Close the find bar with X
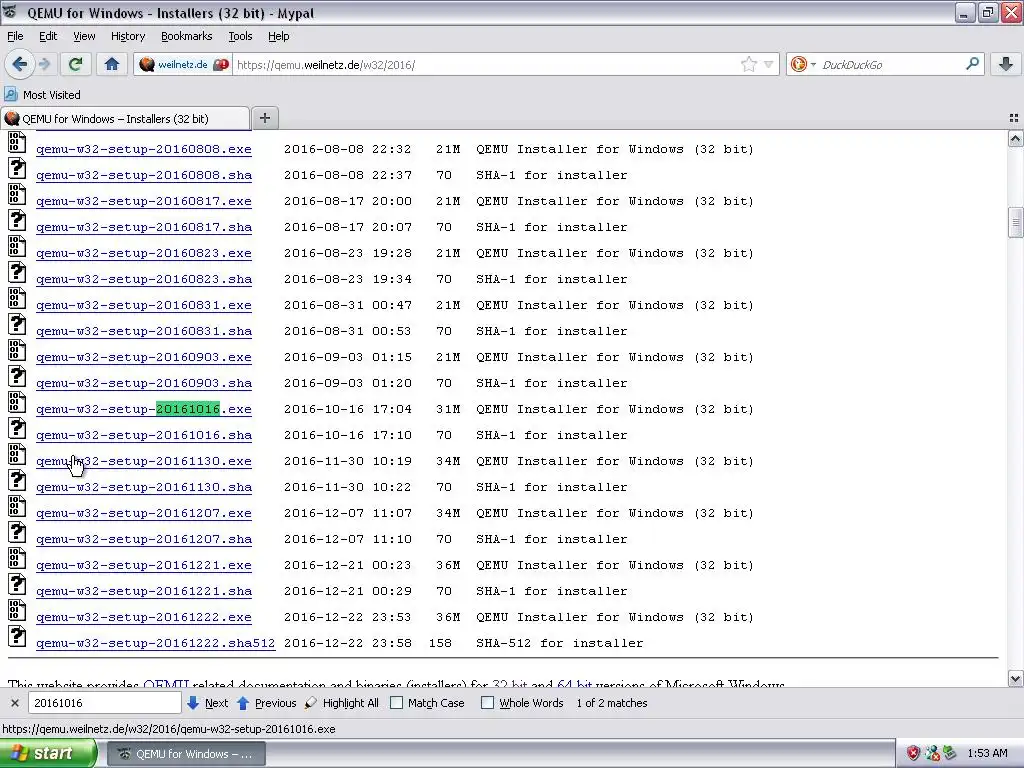Viewport: 1024px width, 768px height. click(x=14, y=703)
